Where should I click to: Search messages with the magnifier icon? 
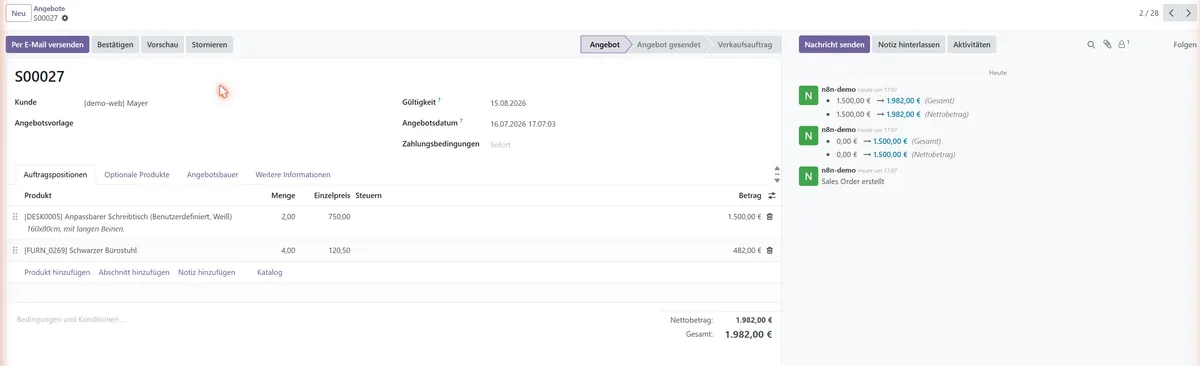(x=1091, y=44)
